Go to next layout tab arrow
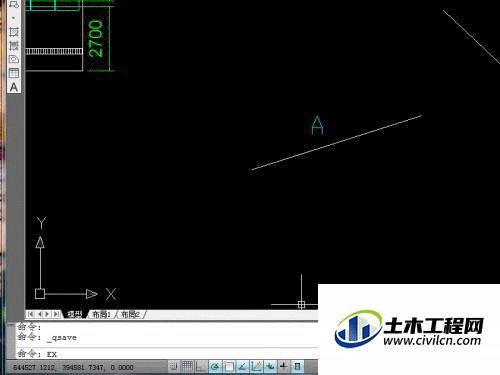This screenshot has width=500, height=375. point(48,314)
